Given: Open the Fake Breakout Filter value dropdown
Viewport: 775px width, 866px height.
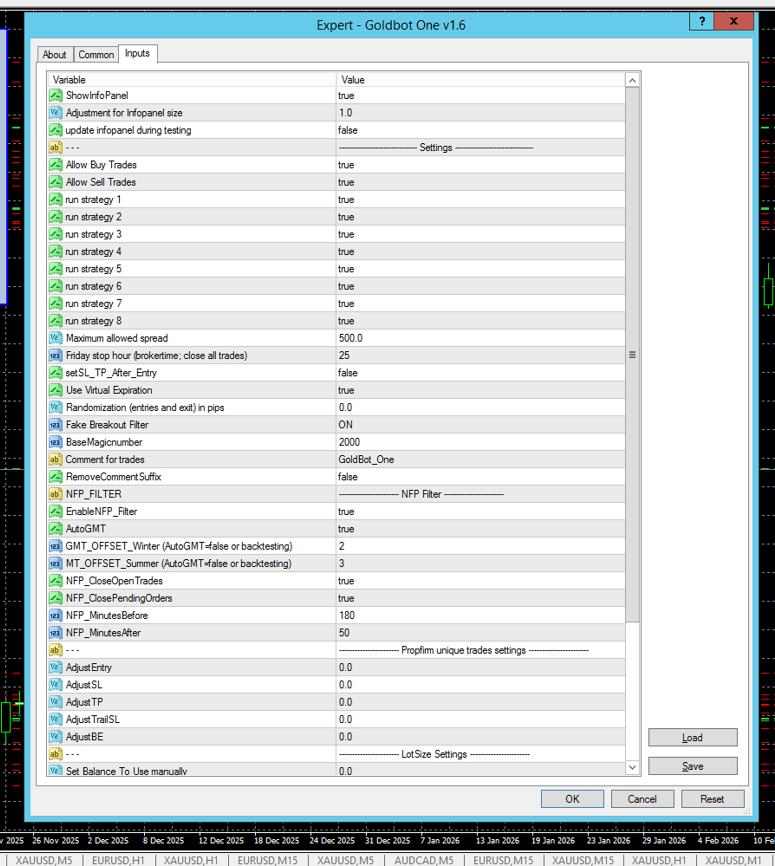Looking at the screenshot, I should click(x=480, y=425).
